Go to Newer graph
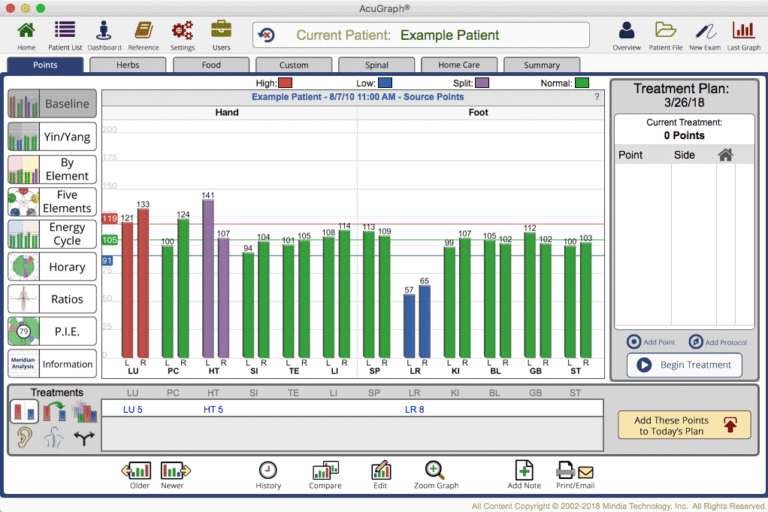Screen dimensions: 768x512 [175, 471]
